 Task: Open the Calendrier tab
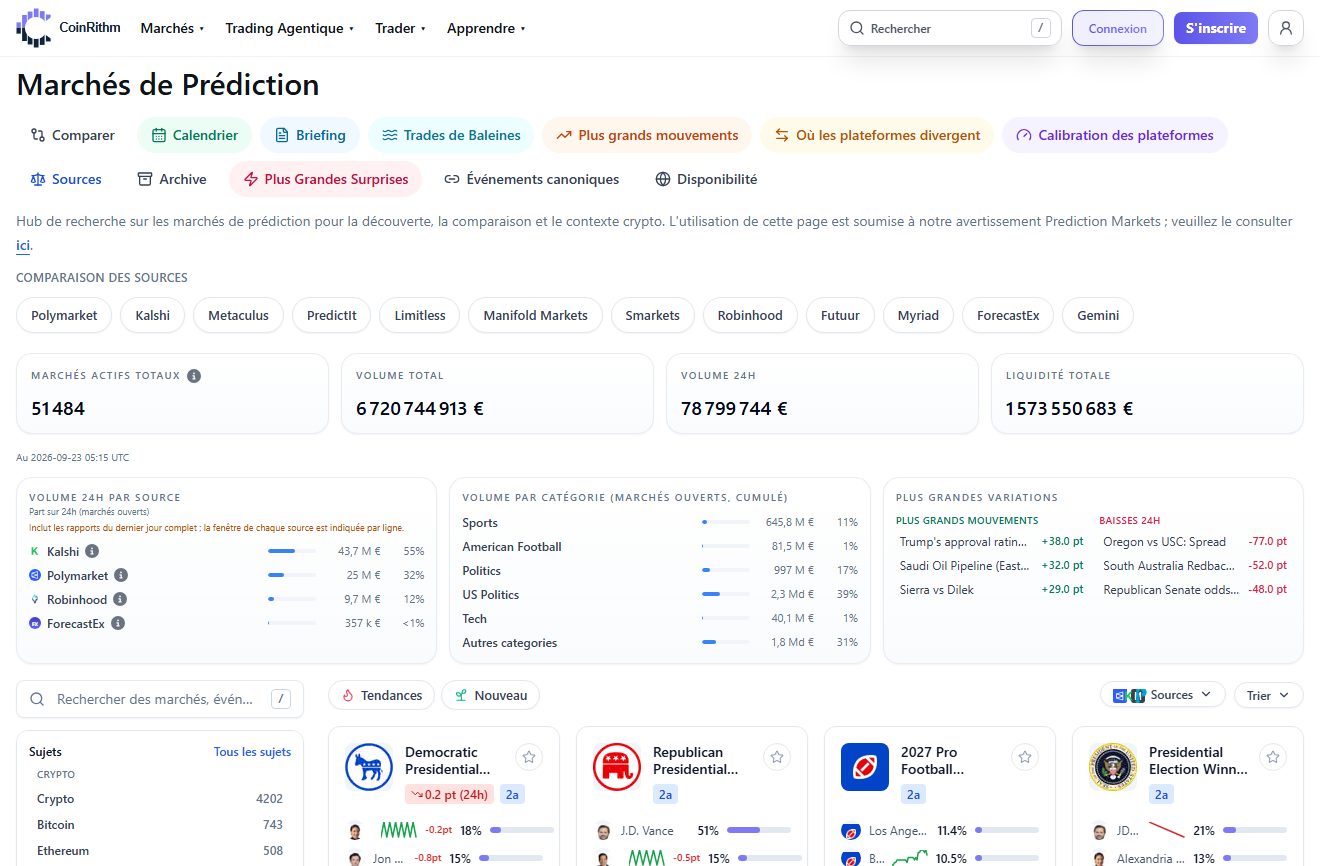[195, 135]
